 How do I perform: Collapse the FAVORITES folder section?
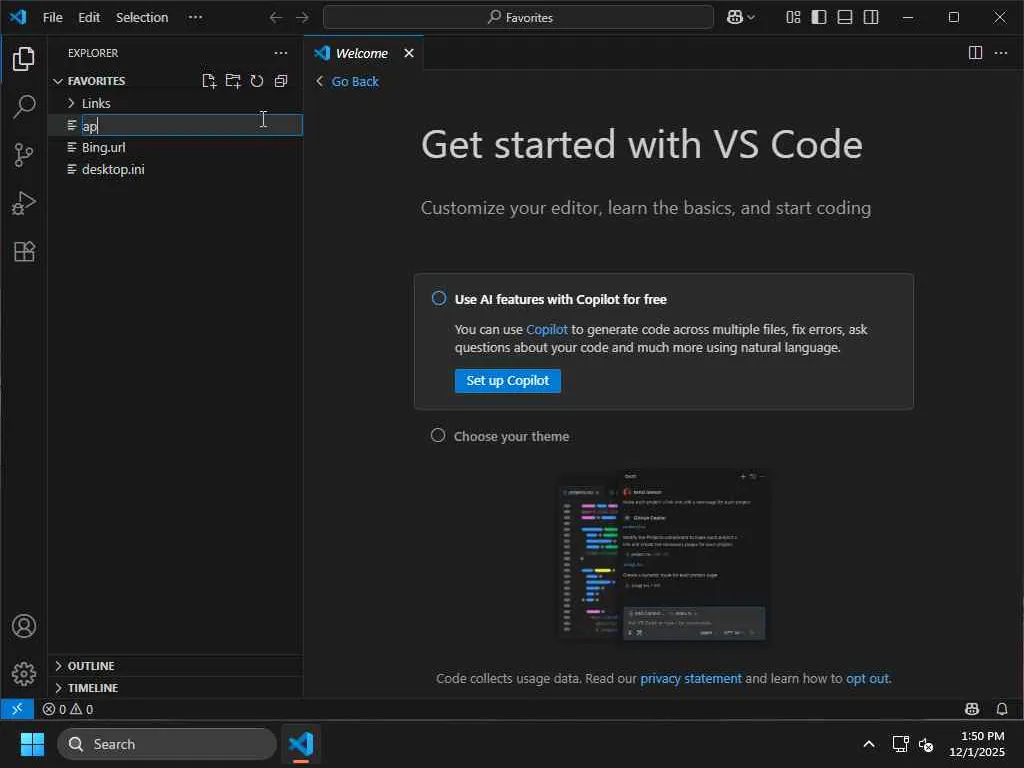tap(58, 81)
